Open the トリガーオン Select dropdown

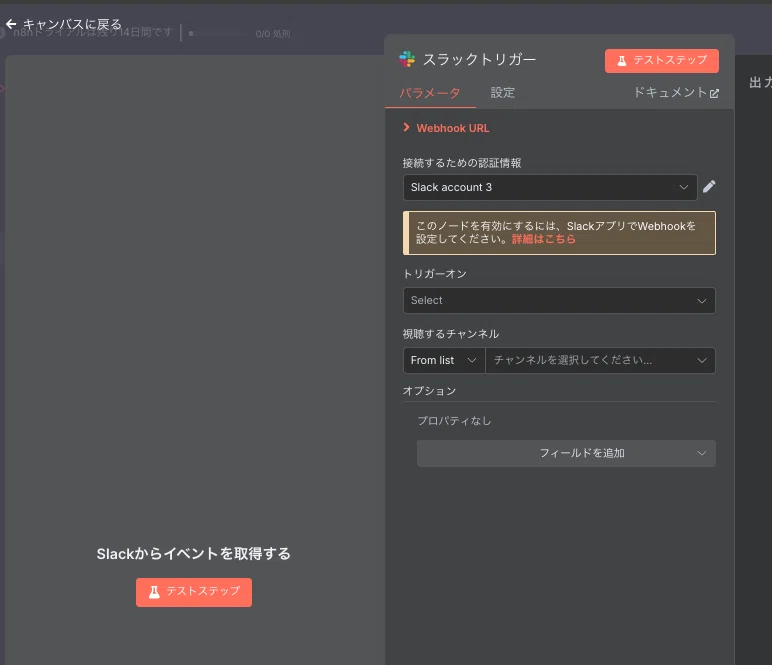click(x=559, y=300)
